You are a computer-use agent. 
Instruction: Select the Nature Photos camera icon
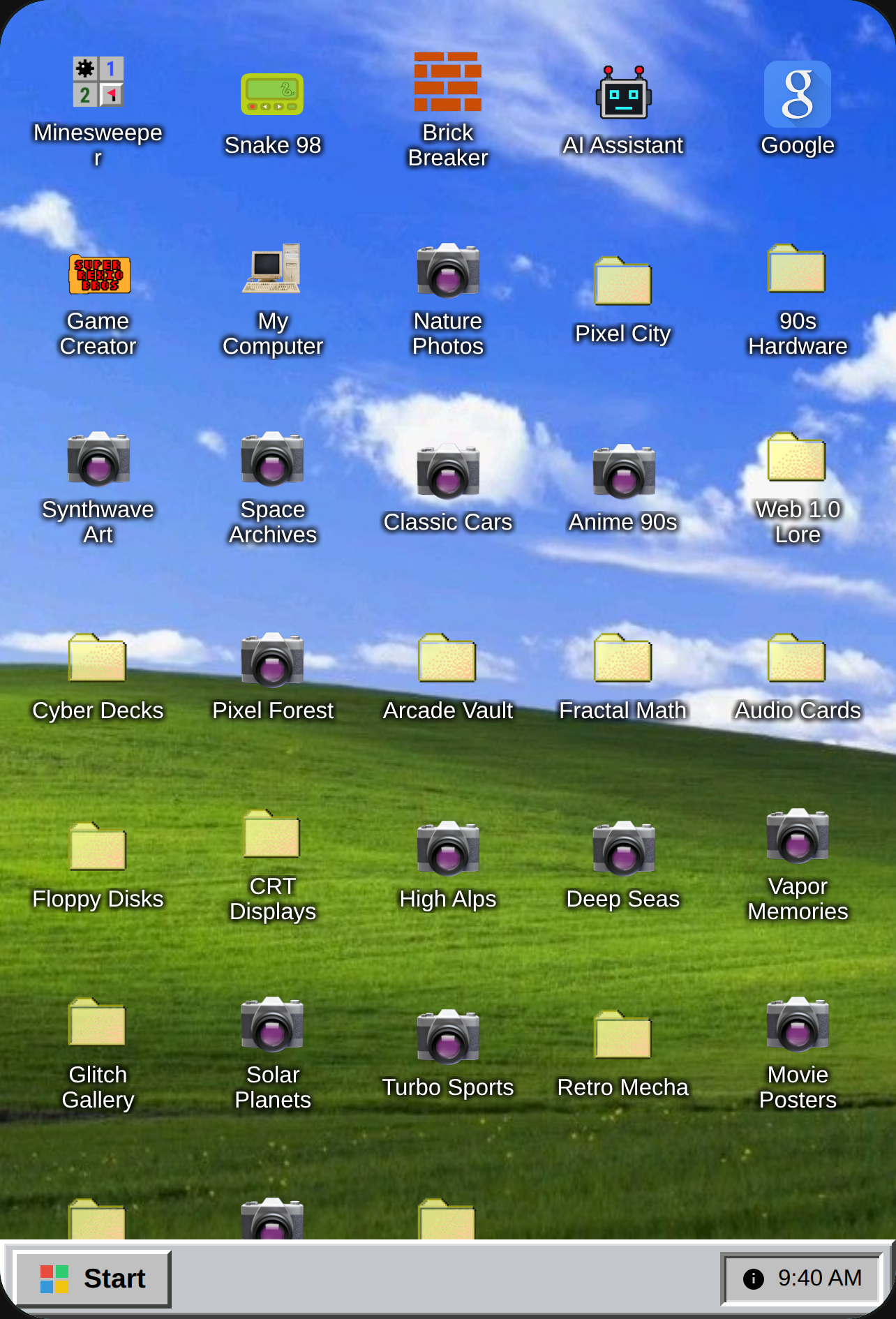(x=448, y=270)
